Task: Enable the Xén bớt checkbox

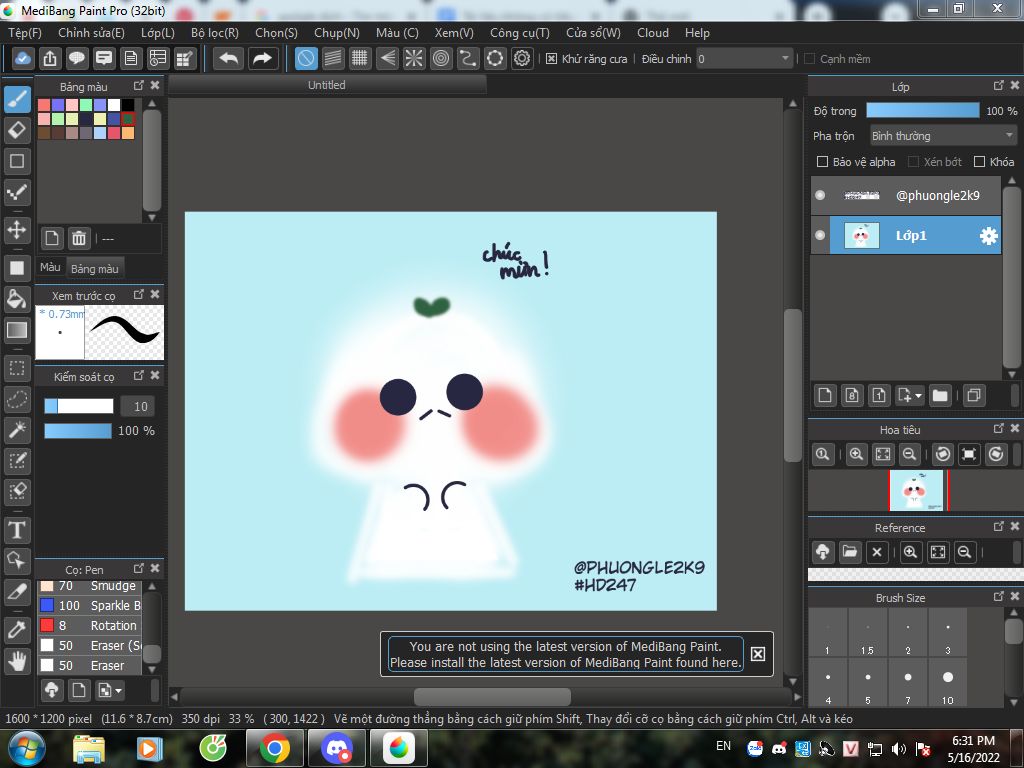Action: click(x=914, y=161)
